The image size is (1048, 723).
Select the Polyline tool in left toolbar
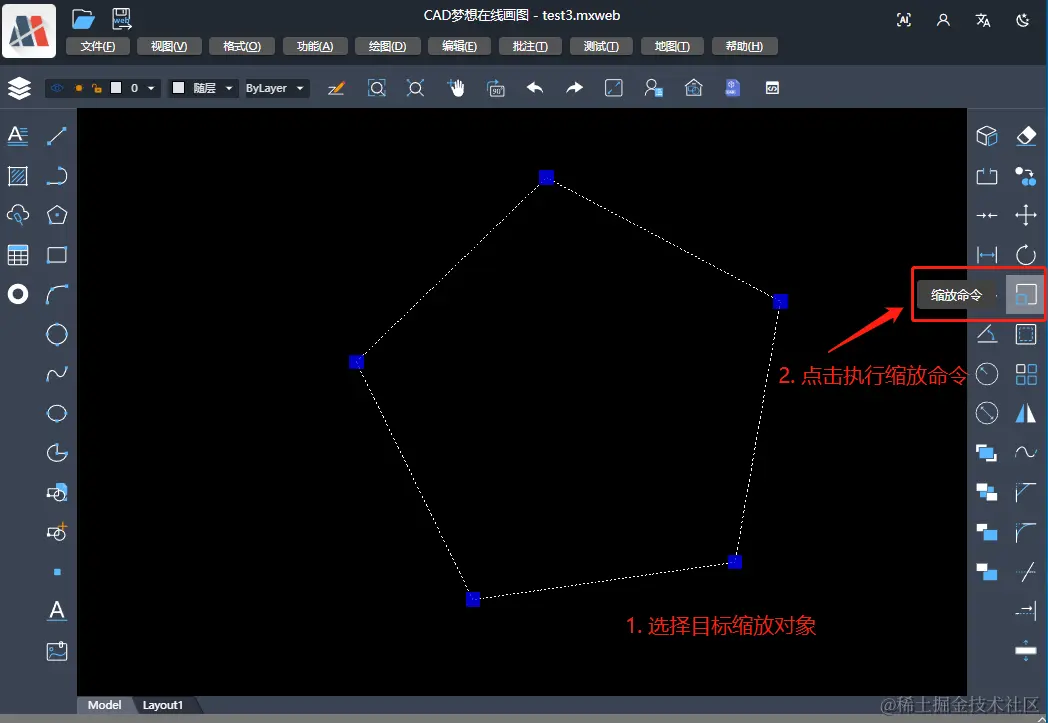pos(57,176)
